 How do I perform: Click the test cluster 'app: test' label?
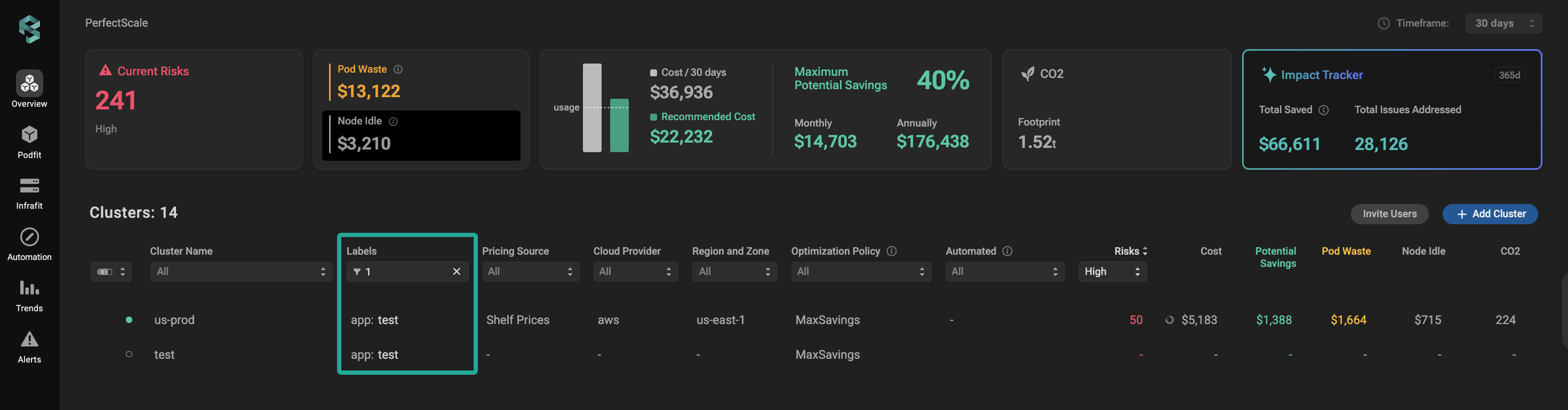374,354
